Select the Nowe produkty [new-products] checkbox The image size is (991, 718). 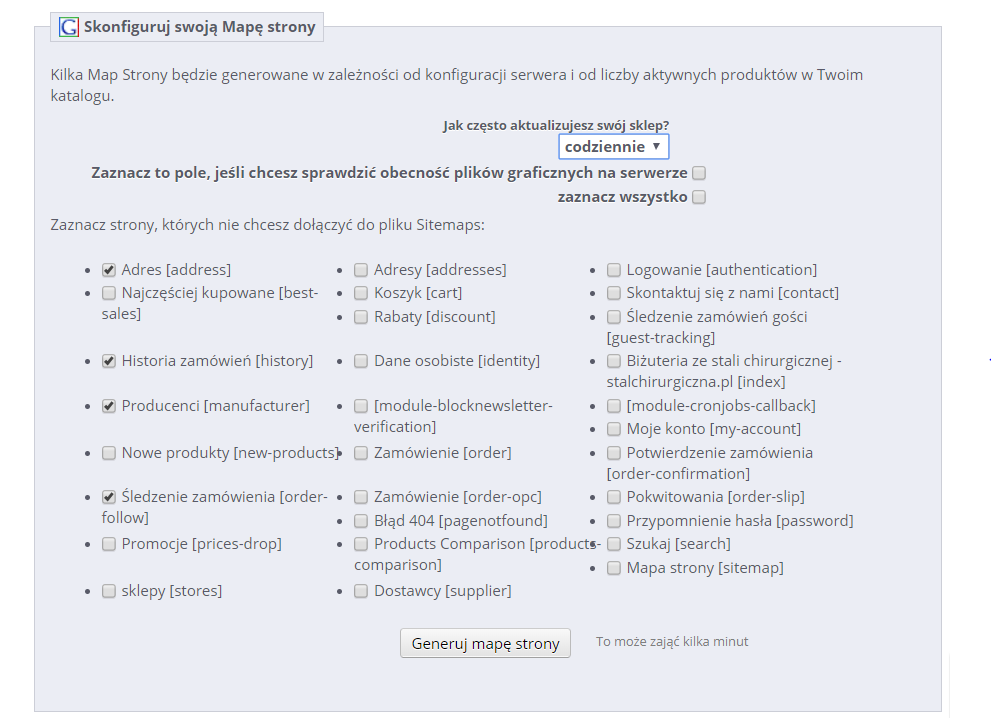tap(109, 453)
